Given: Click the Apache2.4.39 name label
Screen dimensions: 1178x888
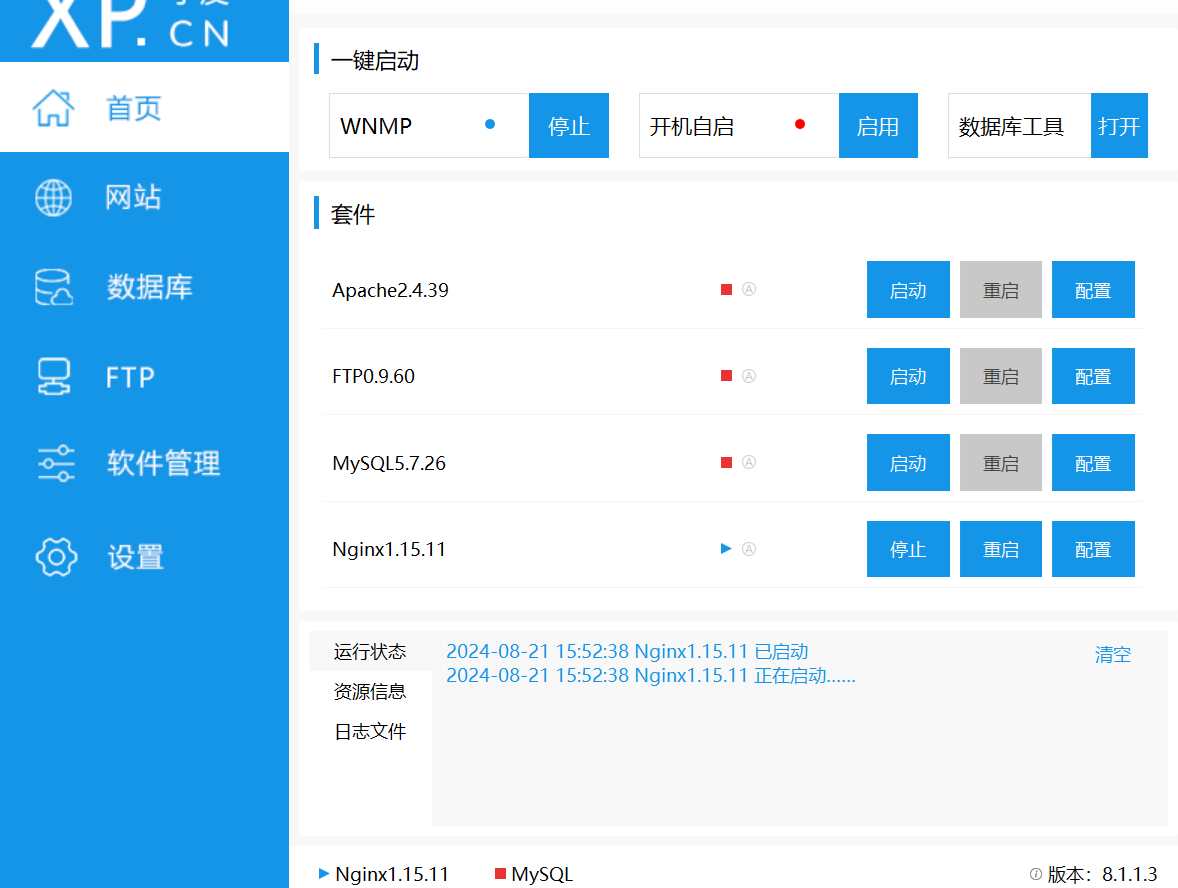Looking at the screenshot, I should point(390,290).
